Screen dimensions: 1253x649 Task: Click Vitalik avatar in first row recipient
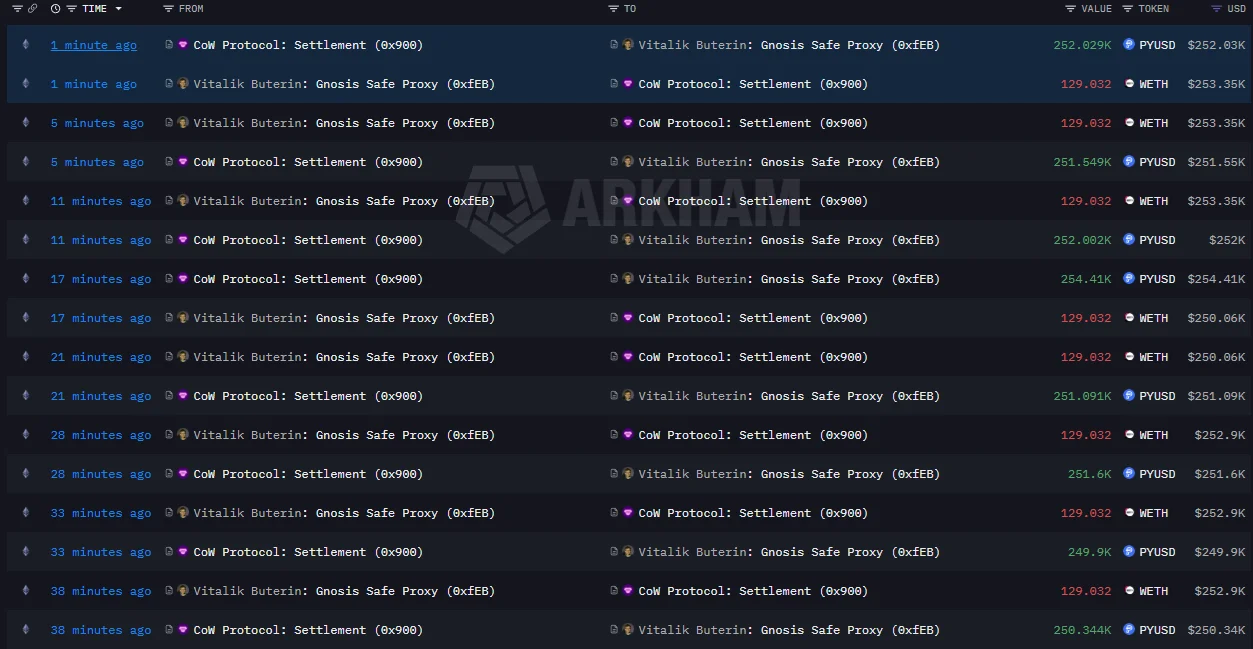(x=628, y=45)
